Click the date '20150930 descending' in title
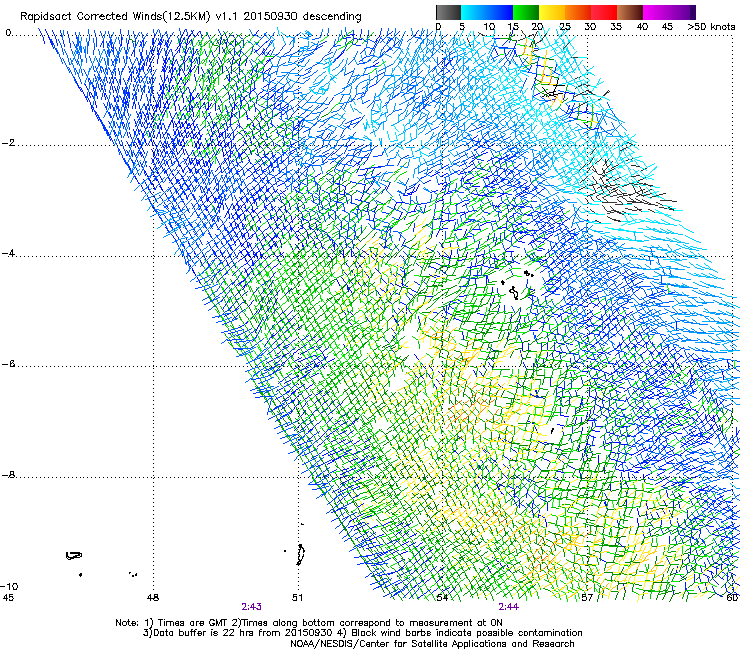 pos(303,17)
